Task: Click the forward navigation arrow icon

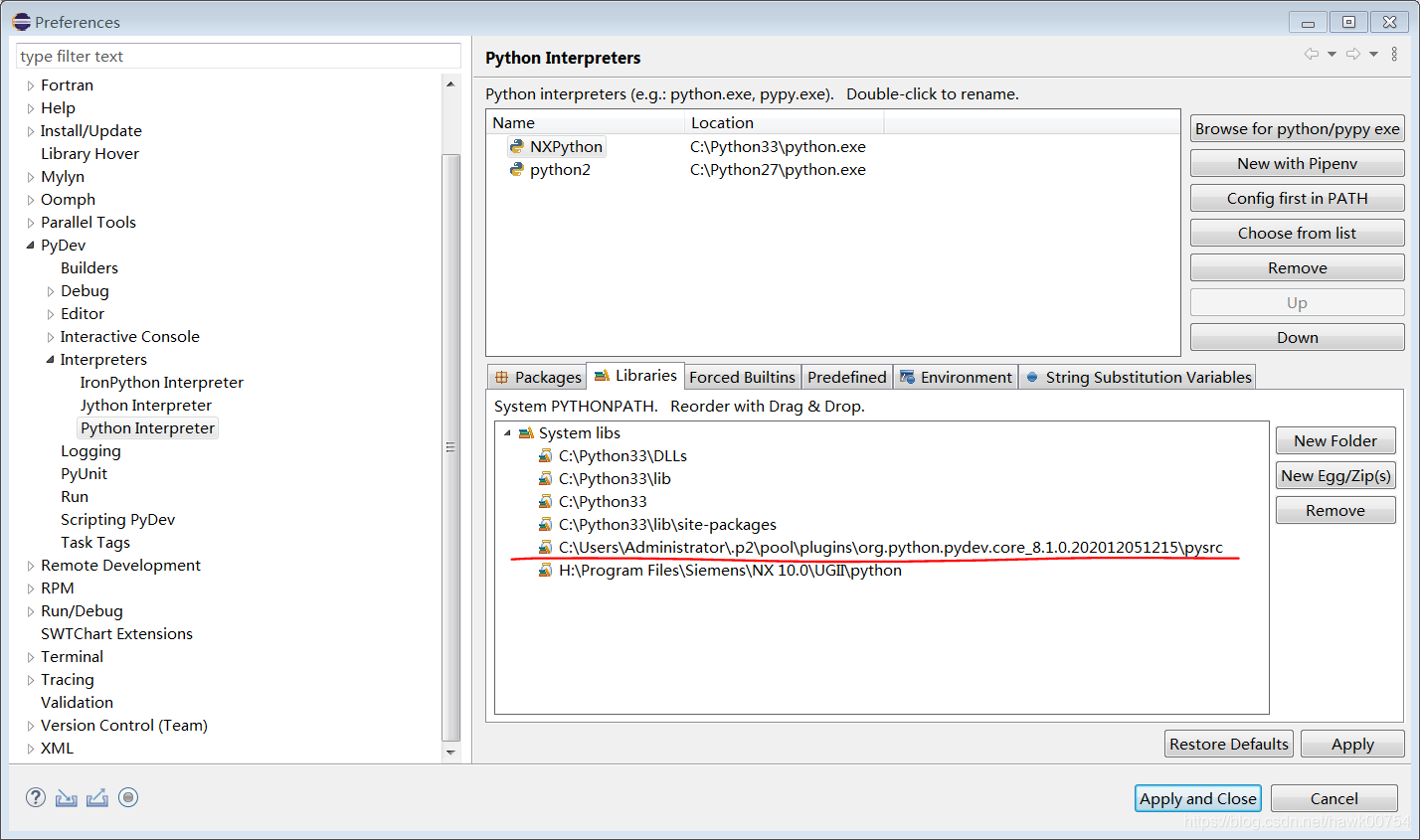Action: tap(1353, 54)
